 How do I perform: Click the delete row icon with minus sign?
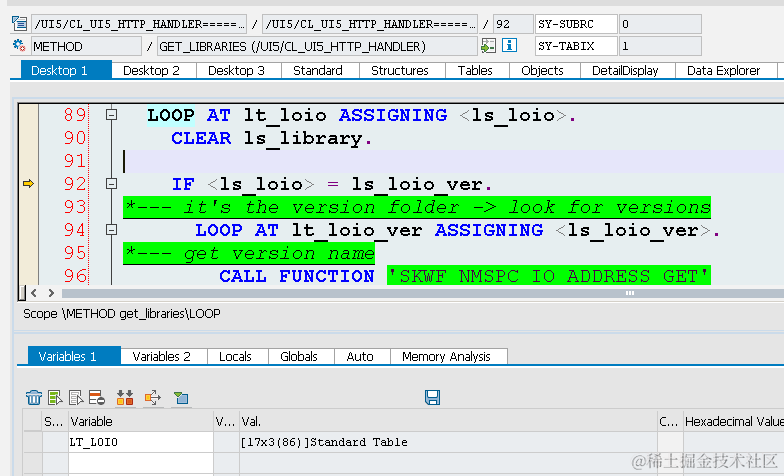click(x=96, y=398)
